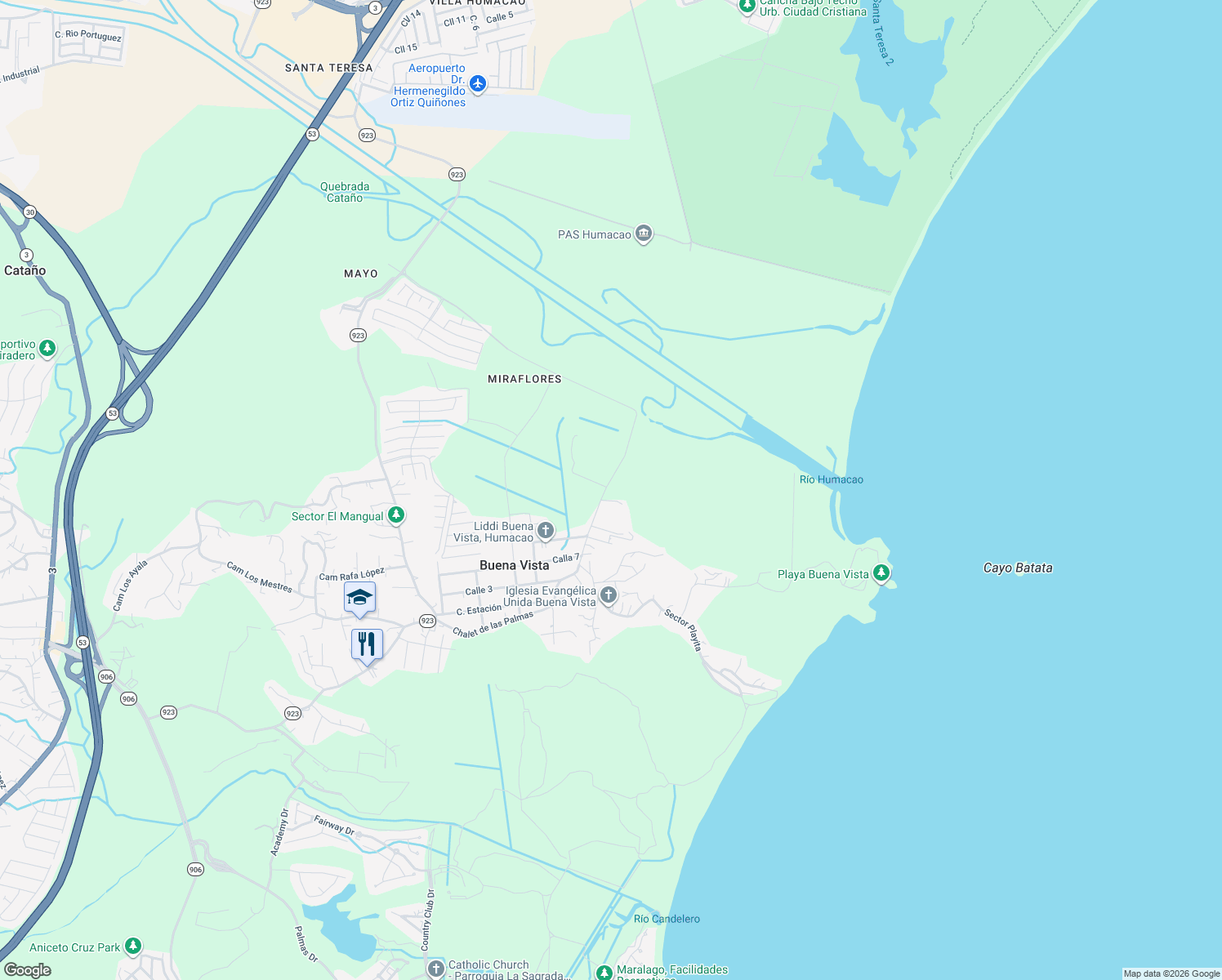The image size is (1222, 980).
Task: Select the PAS Humacao museum marker
Action: [644, 235]
